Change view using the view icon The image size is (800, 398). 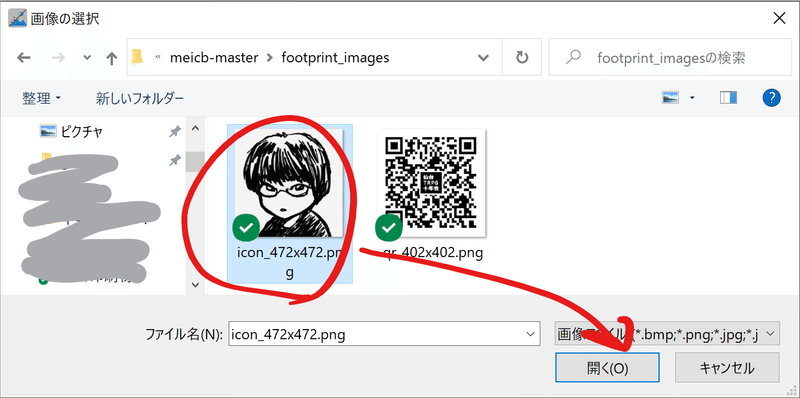670,97
